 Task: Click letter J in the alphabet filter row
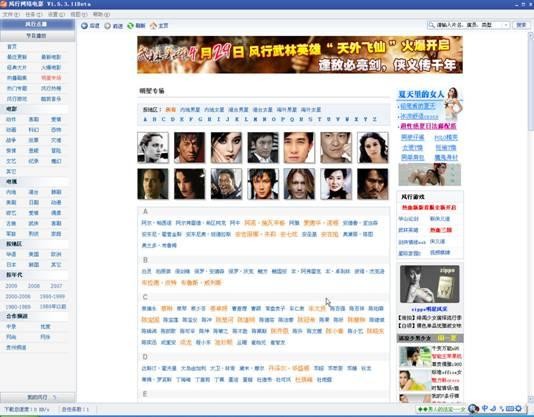click(x=227, y=120)
